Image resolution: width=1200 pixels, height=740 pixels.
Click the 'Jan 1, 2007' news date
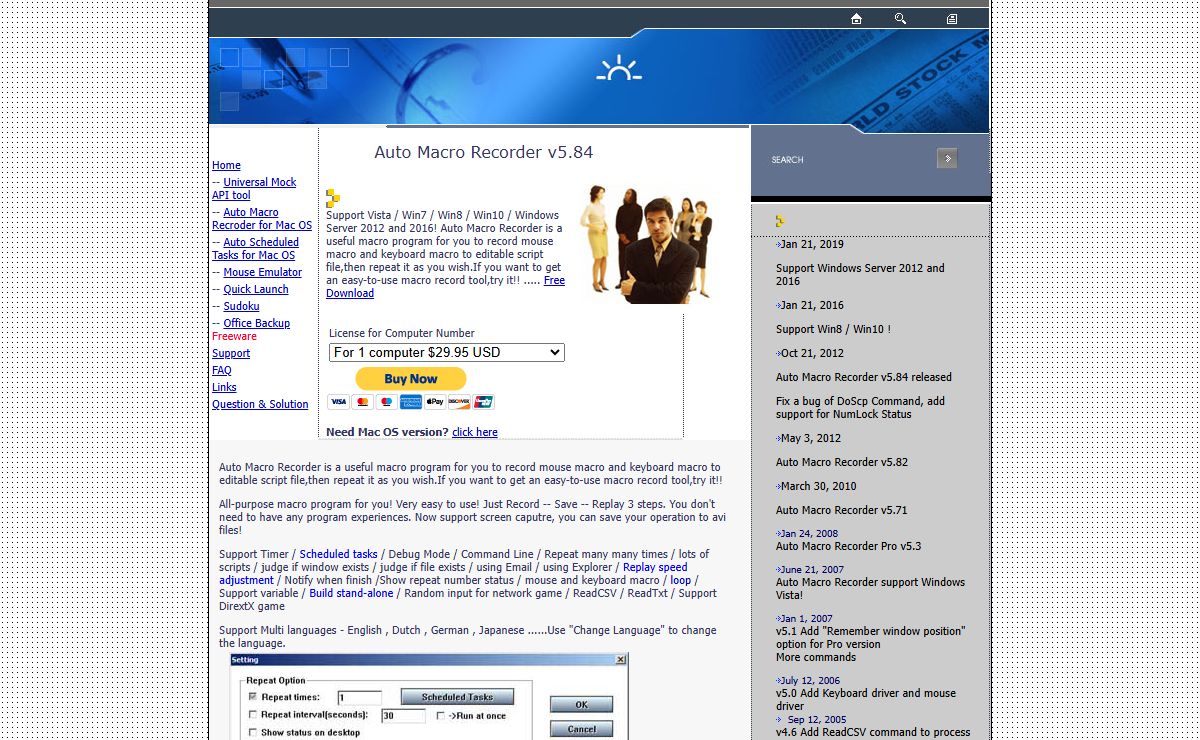tap(806, 619)
